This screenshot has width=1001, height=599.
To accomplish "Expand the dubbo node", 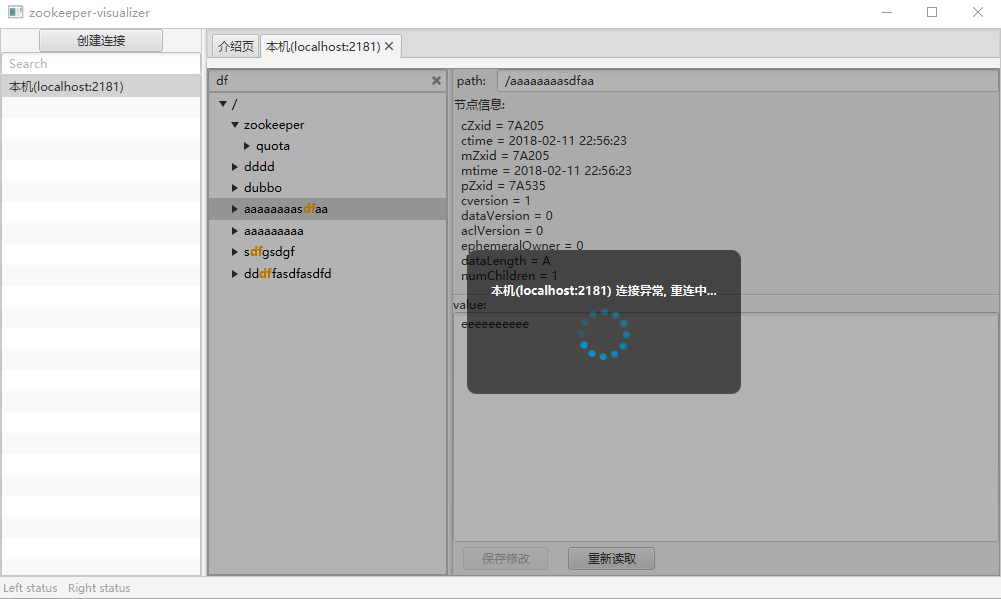I will pyautogui.click(x=235, y=188).
